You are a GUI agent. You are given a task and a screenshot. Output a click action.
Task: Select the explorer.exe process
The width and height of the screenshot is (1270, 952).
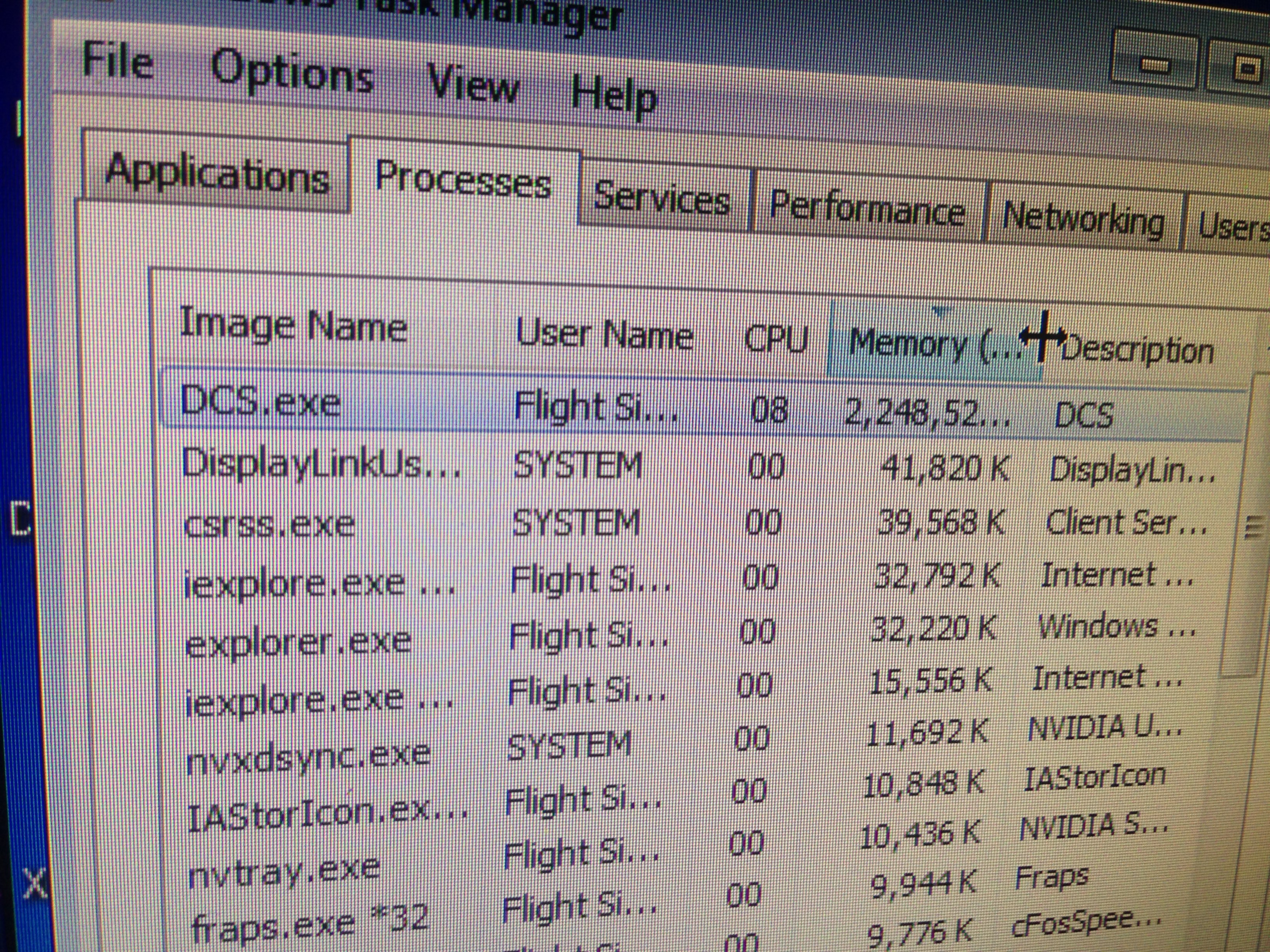pos(298,642)
